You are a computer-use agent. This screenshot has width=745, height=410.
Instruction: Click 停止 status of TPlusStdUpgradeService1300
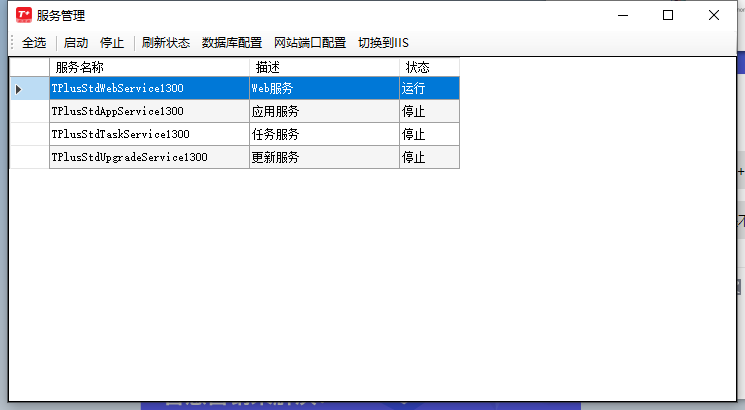(x=430, y=157)
